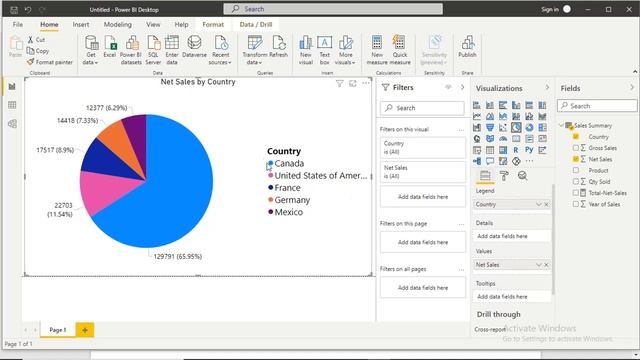Remove Net Sales from Values well

(547, 265)
